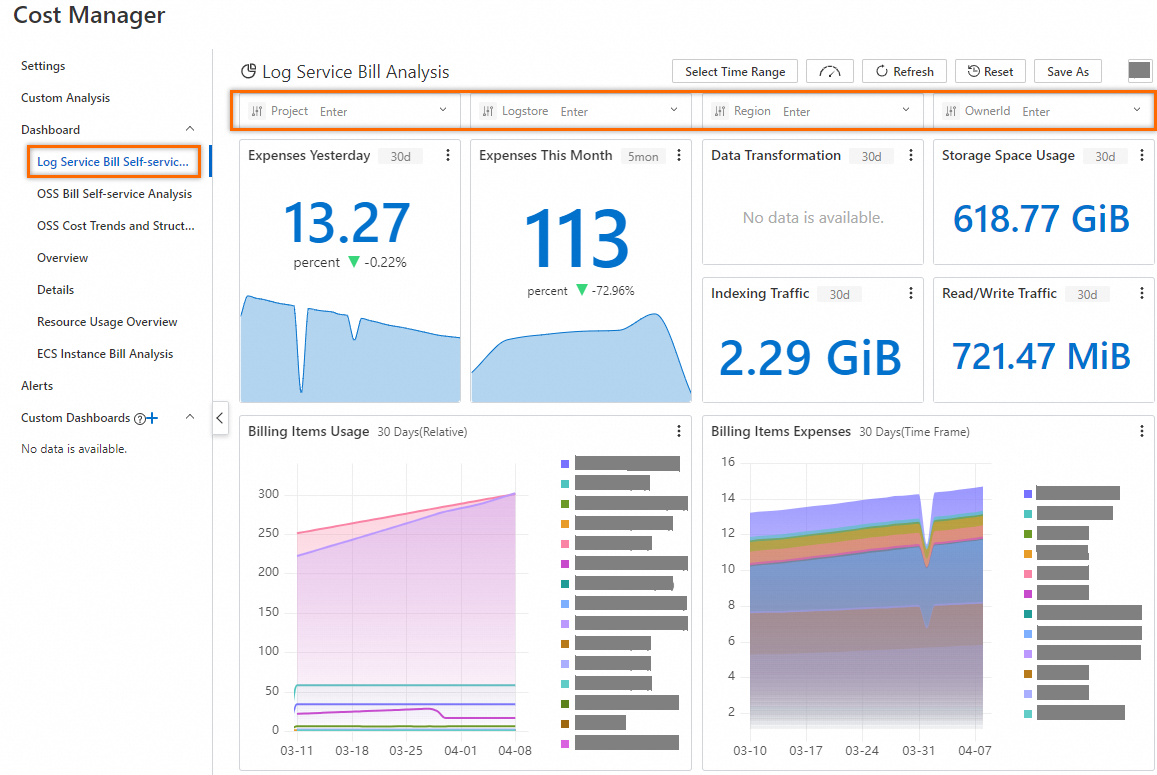Image resolution: width=1157 pixels, height=775 pixels.
Task: Click the Refresh button
Action: [x=905, y=72]
